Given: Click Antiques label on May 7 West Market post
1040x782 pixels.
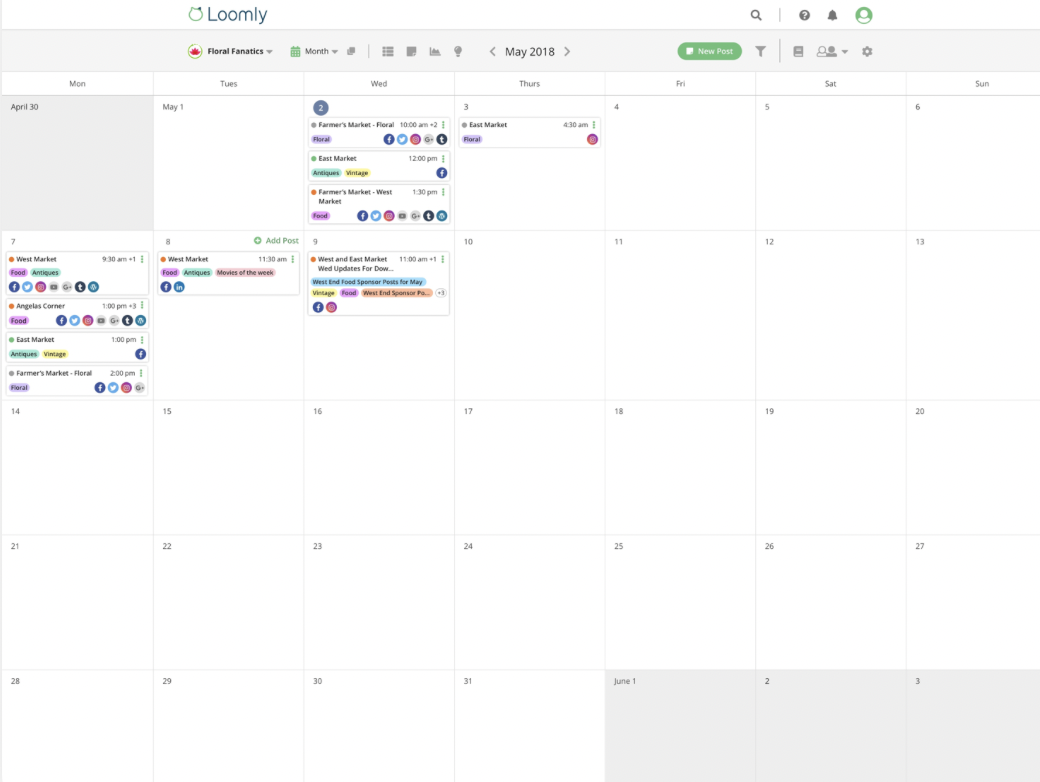Looking at the screenshot, I should [x=45, y=273].
